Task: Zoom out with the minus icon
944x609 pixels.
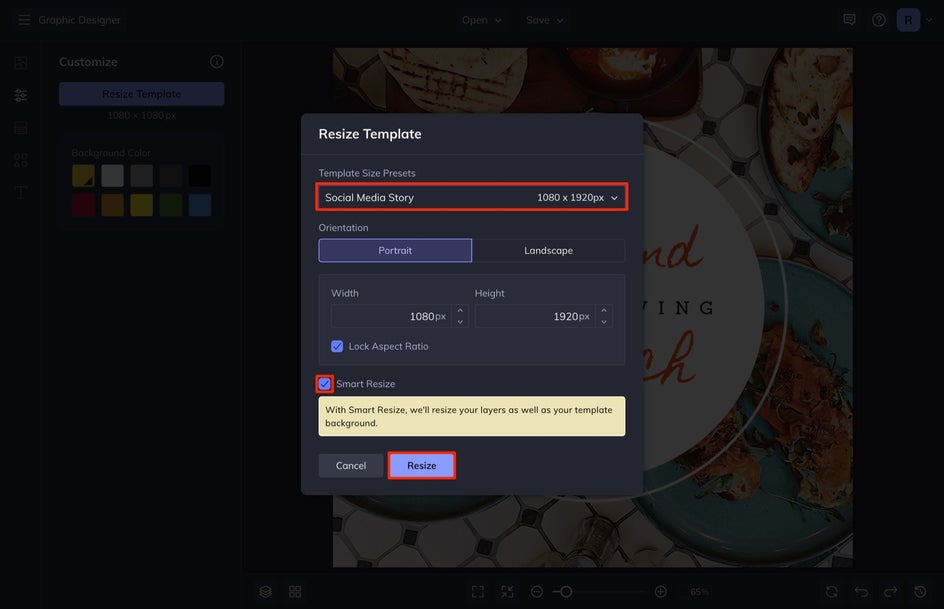Action: click(x=537, y=592)
